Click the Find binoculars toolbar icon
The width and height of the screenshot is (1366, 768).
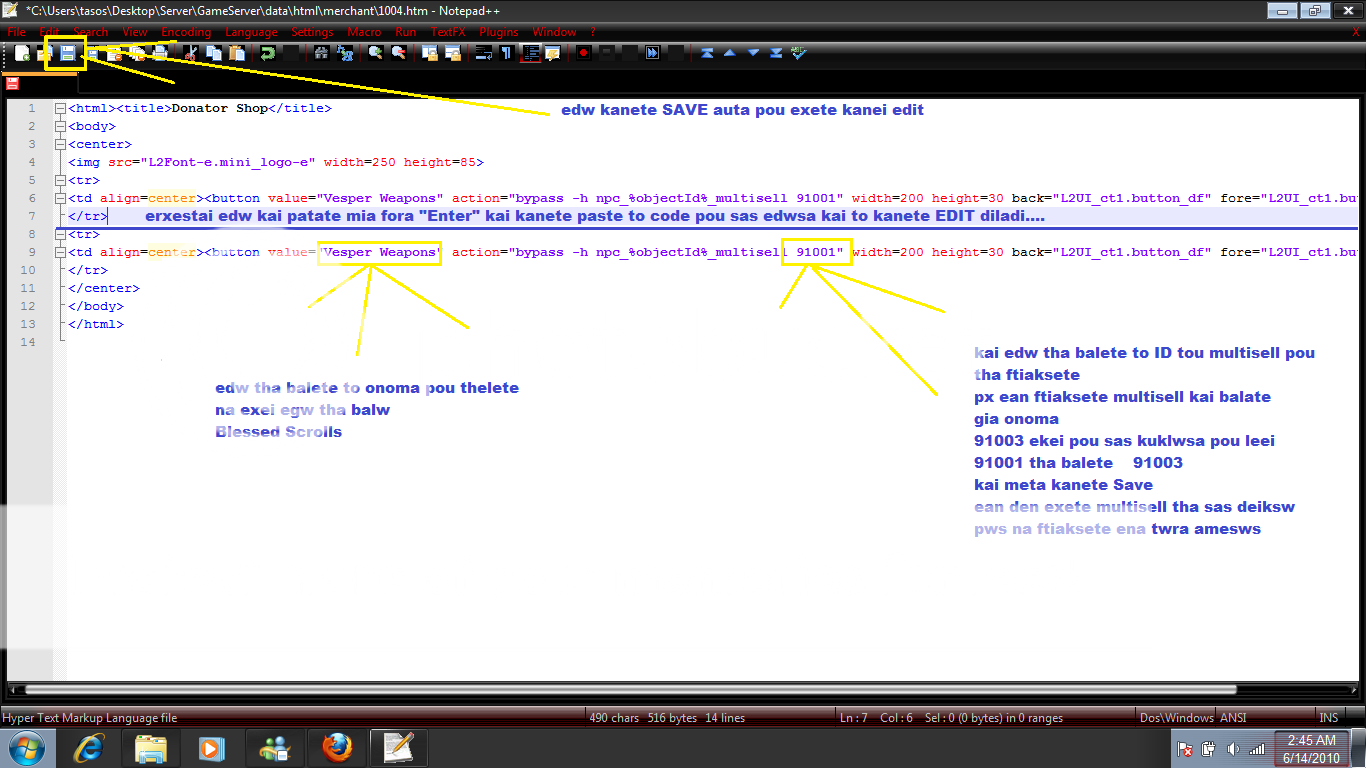tap(321, 54)
